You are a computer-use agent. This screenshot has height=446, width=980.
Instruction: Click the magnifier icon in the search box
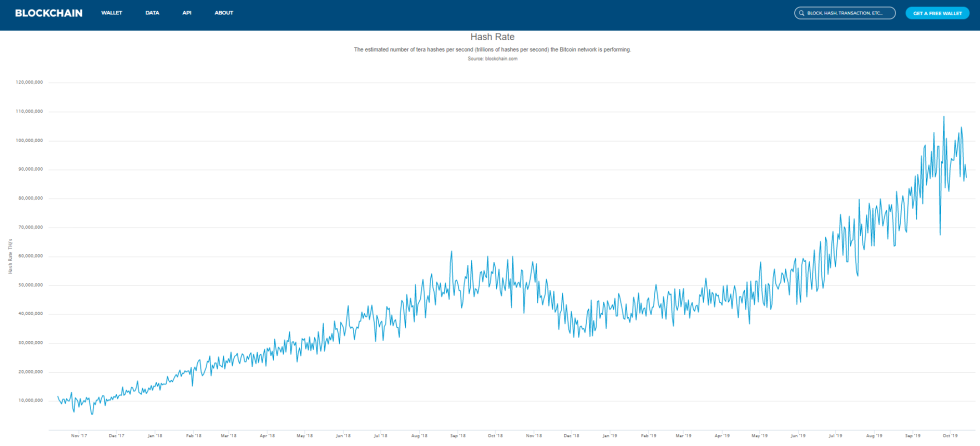point(801,13)
